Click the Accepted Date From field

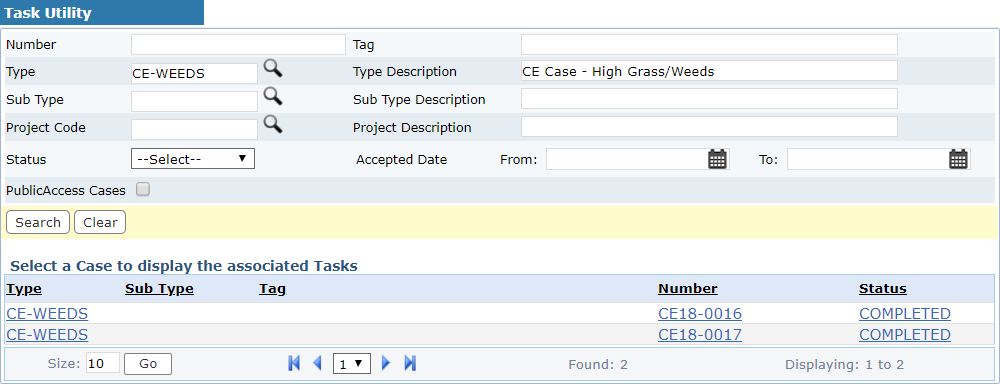(626, 159)
